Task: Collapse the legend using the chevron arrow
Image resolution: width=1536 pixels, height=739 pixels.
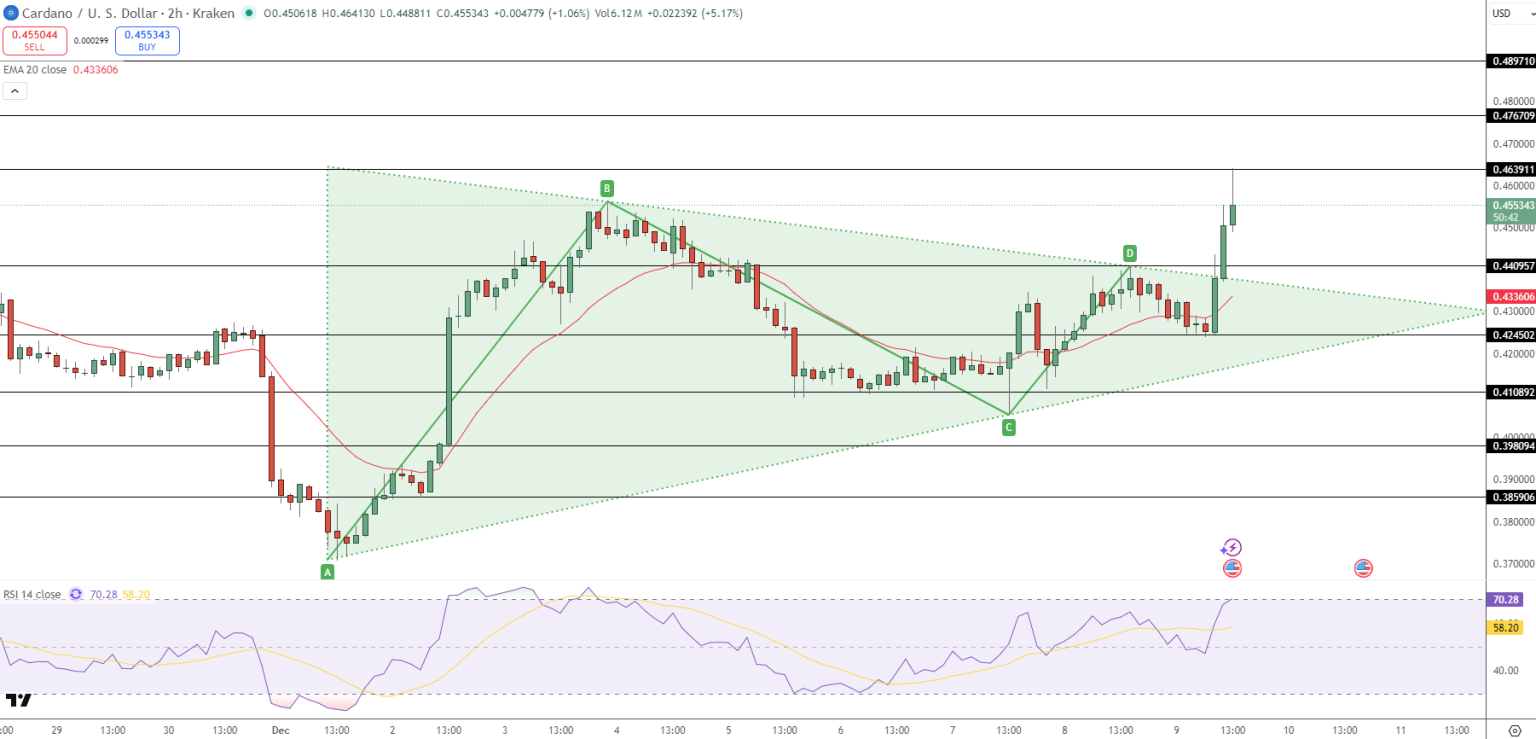Action: [14, 90]
